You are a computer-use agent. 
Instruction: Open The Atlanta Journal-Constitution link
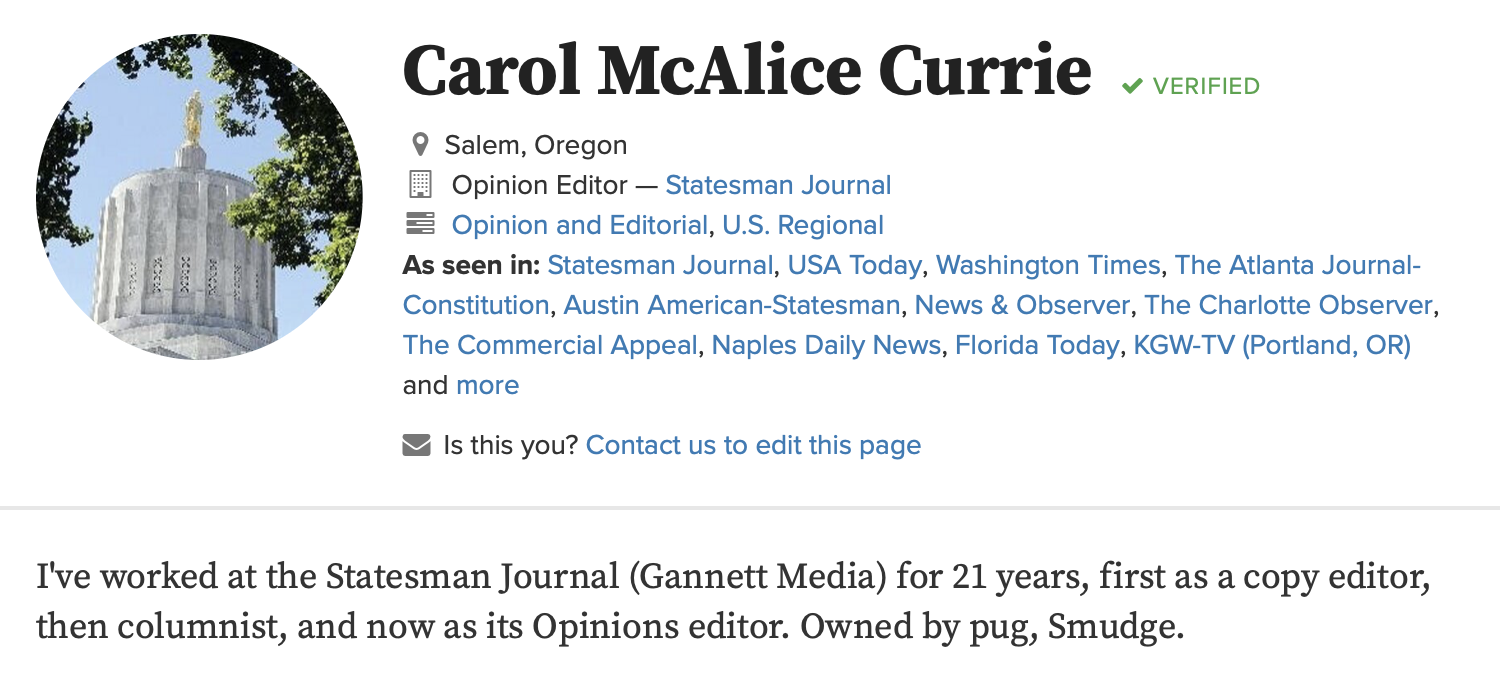pos(1297,265)
